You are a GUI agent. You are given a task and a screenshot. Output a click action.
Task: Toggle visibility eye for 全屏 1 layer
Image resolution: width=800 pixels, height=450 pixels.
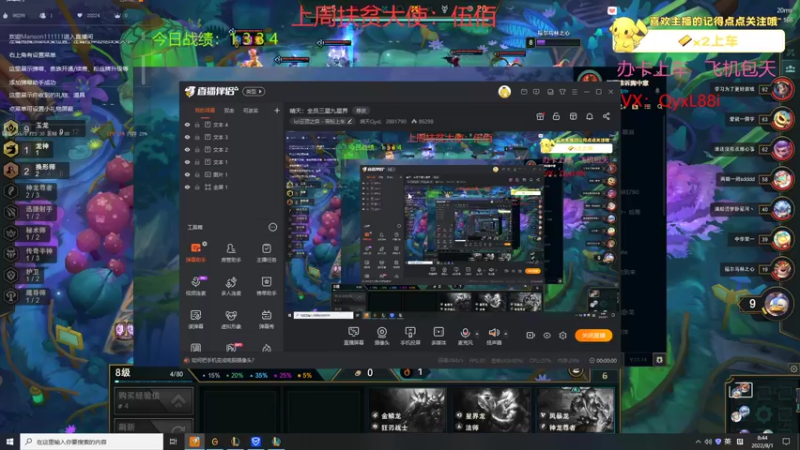(x=187, y=187)
